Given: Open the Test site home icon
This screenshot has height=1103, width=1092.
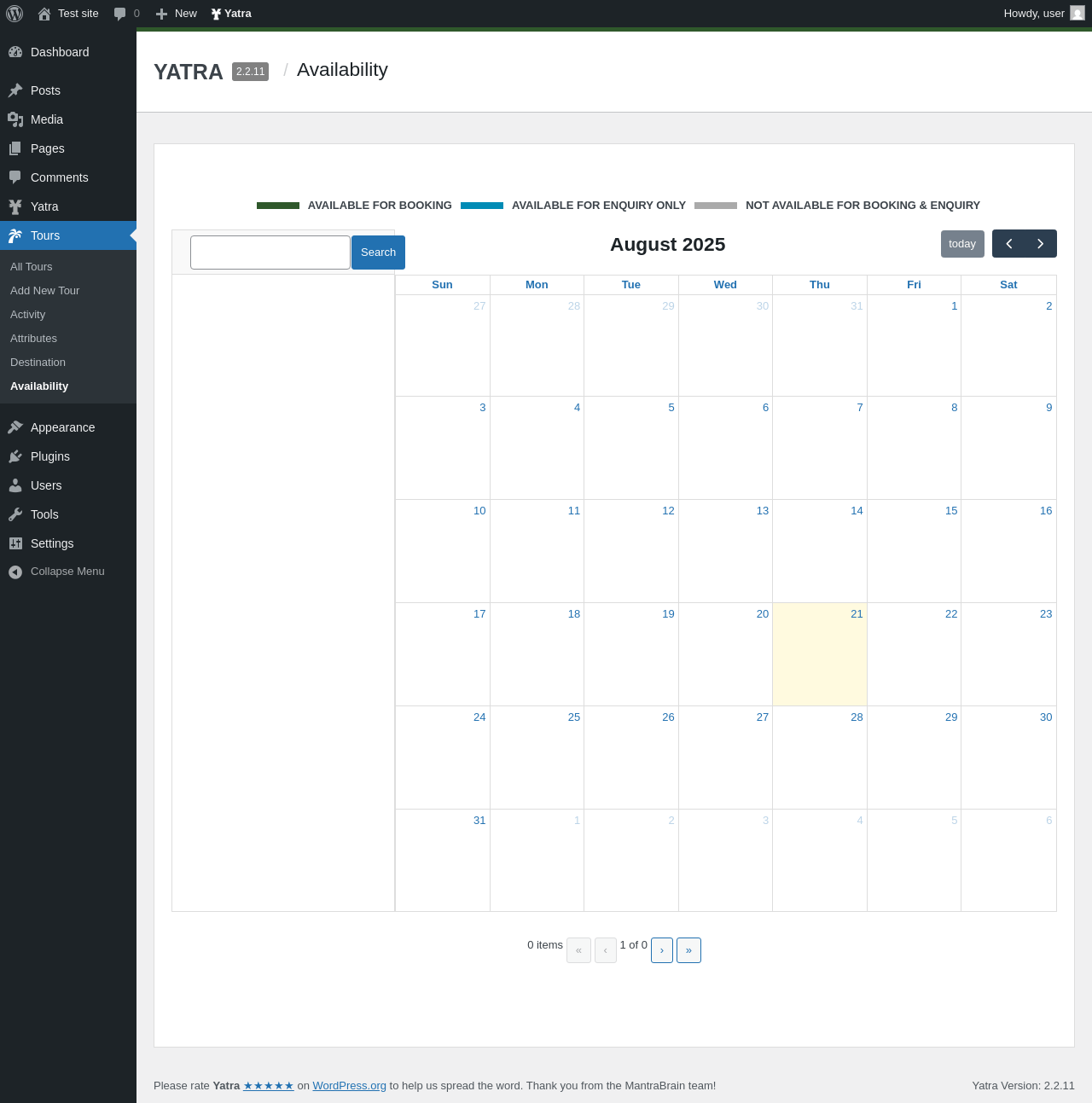Looking at the screenshot, I should (x=44, y=14).
